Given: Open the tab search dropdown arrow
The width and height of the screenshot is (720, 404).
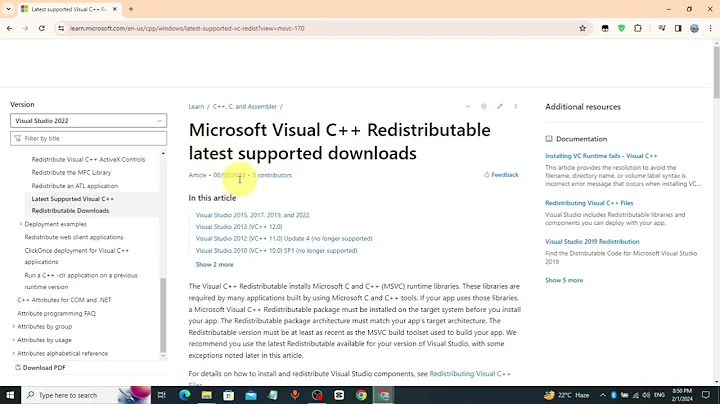Looking at the screenshot, I should point(8,9).
